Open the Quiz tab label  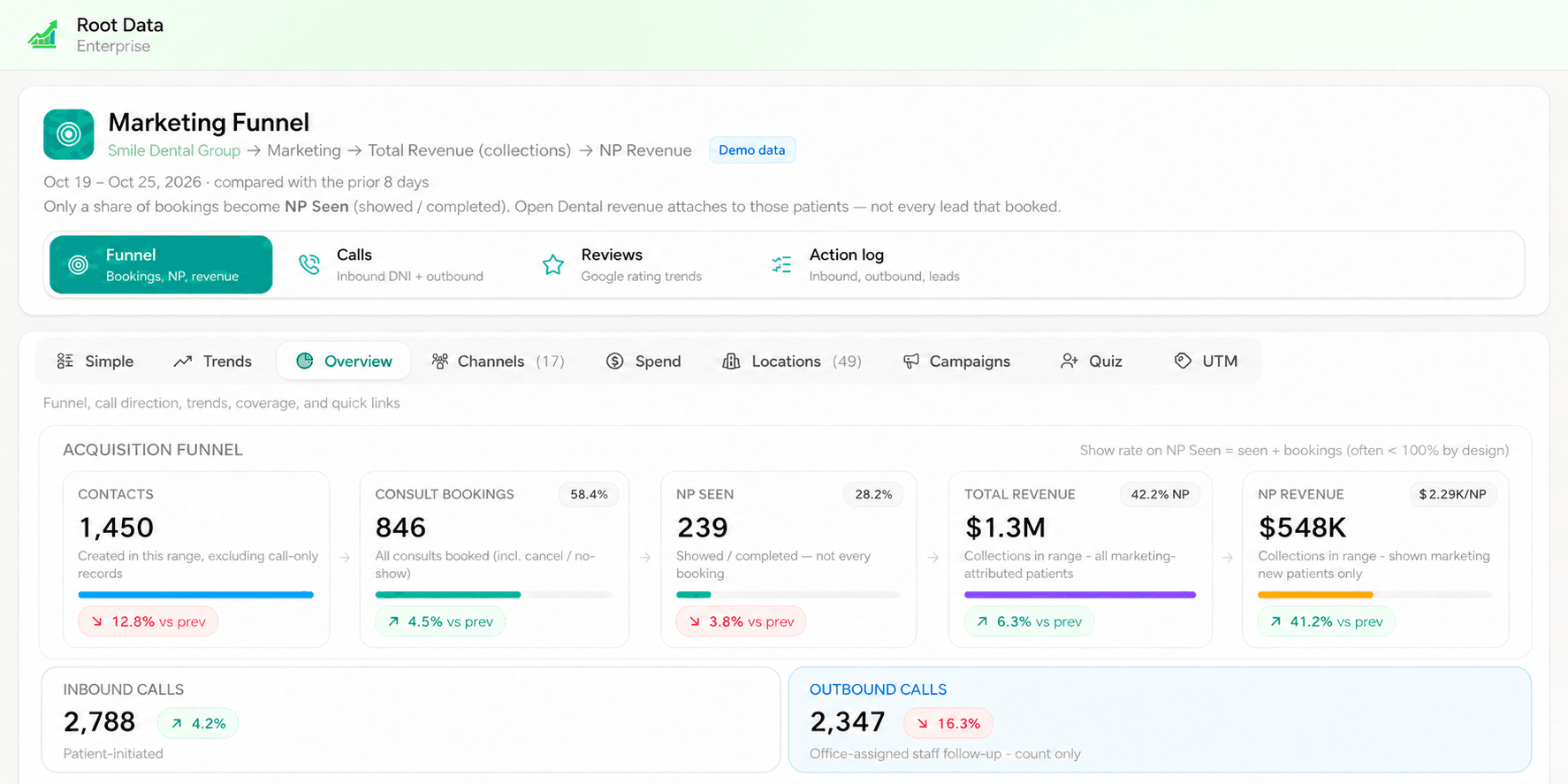pos(1106,361)
